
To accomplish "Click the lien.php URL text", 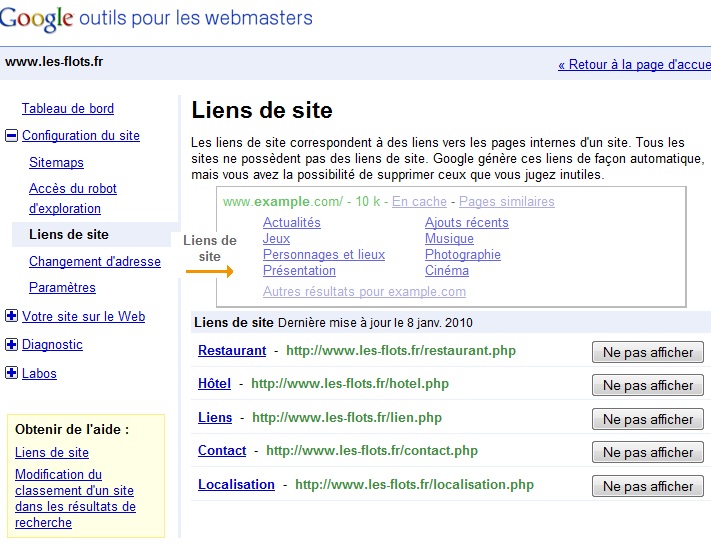I will (x=346, y=417).
